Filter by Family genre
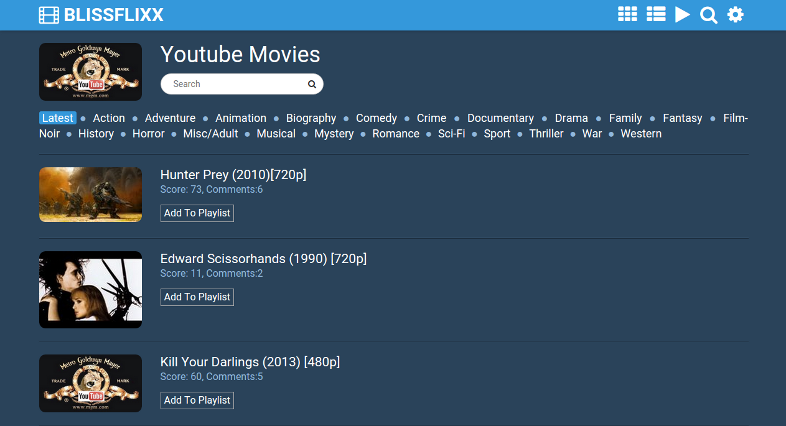The image size is (786, 426). coord(625,118)
